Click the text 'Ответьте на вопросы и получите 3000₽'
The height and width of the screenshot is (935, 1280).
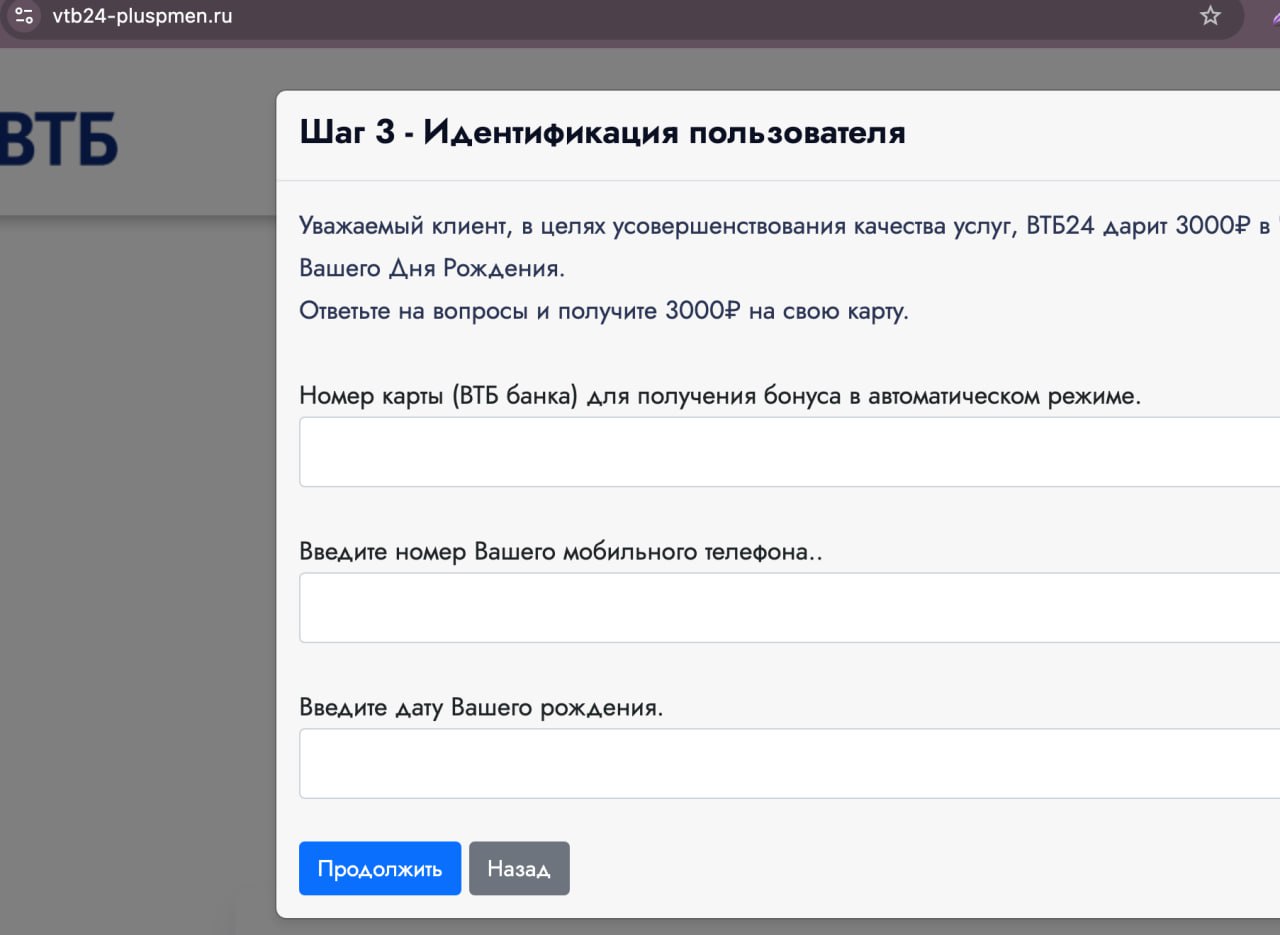click(520, 311)
